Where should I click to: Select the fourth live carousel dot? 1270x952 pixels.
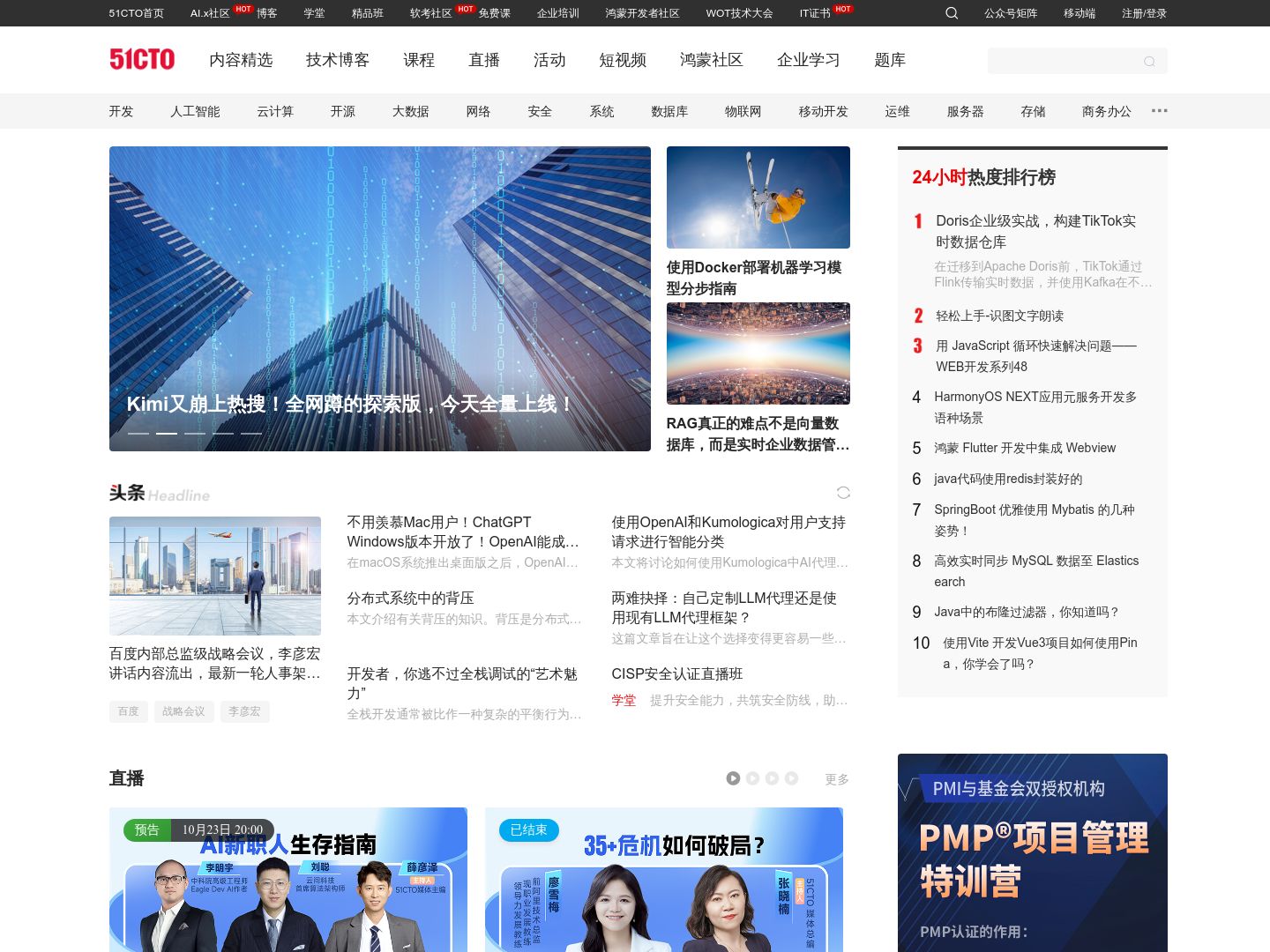[x=791, y=778]
